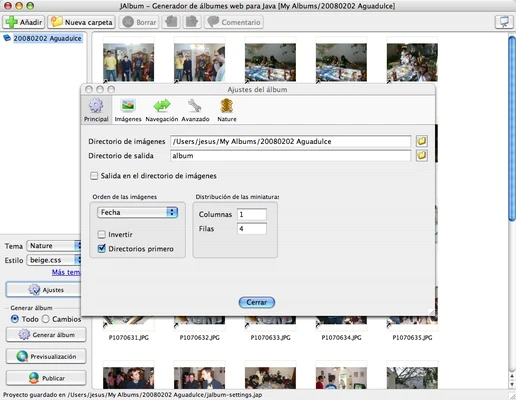Viewport: 516px width, 400px height.
Task: Select the third thumbnail in top row
Action: tap(270, 62)
